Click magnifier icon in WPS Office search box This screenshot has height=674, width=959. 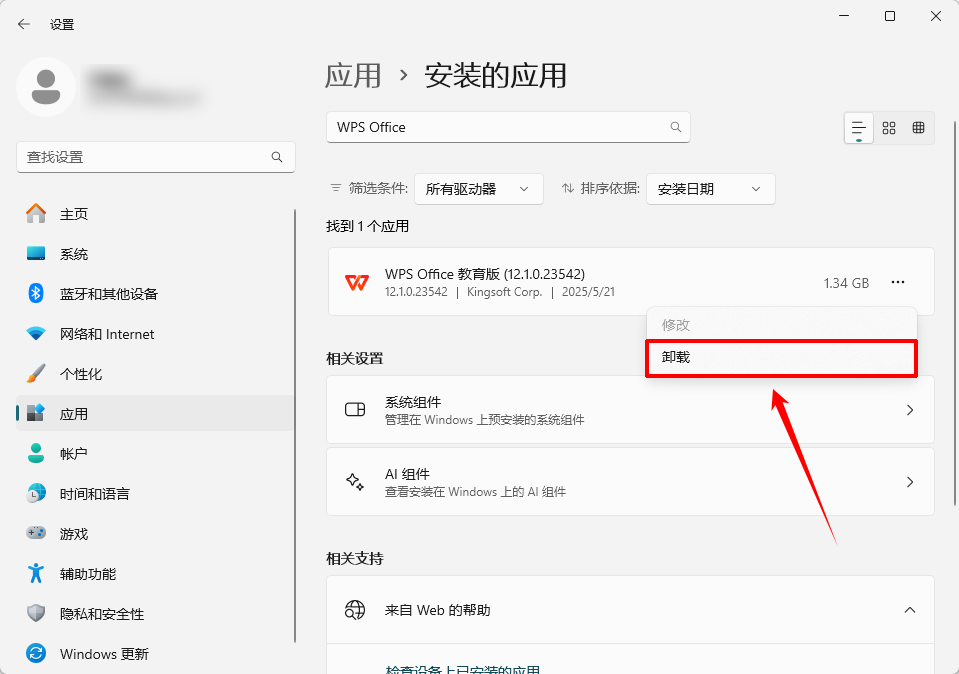point(676,127)
